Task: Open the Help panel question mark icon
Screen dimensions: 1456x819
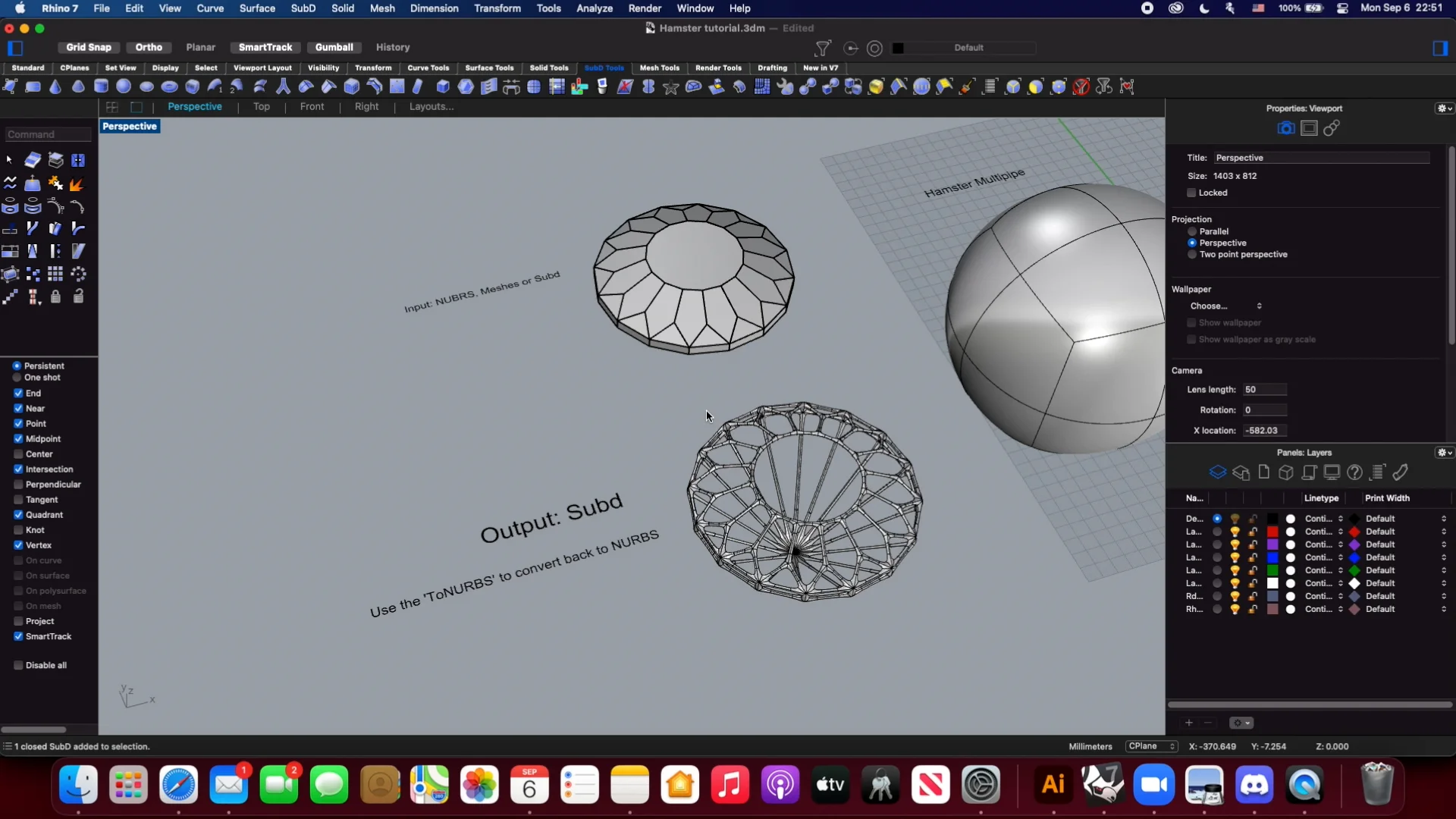Action: (x=1354, y=472)
